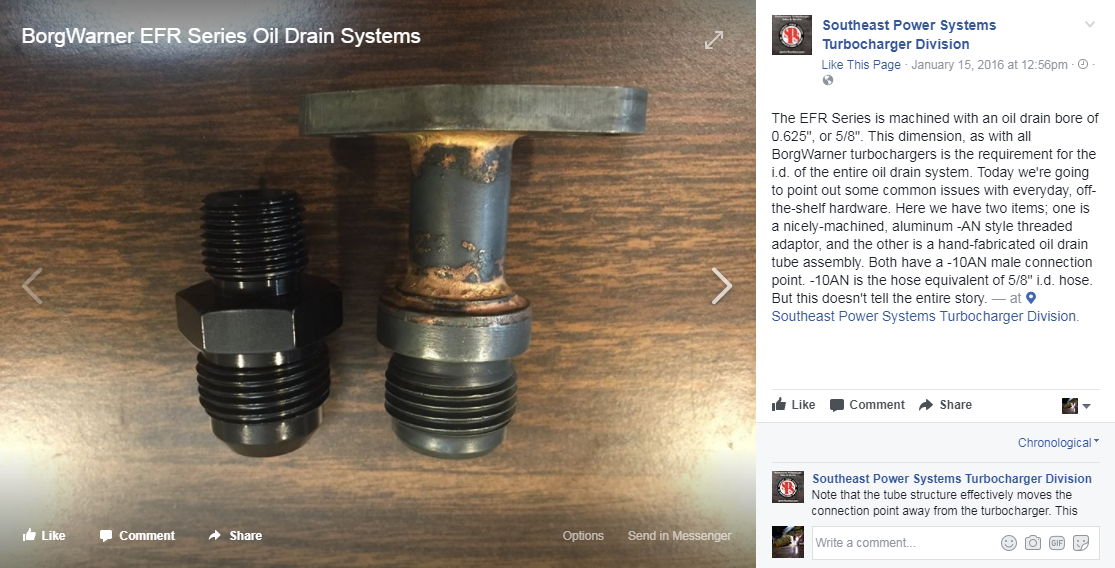Attach a photo using camera icon
The image size is (1115, 568).
point(1033,543)
